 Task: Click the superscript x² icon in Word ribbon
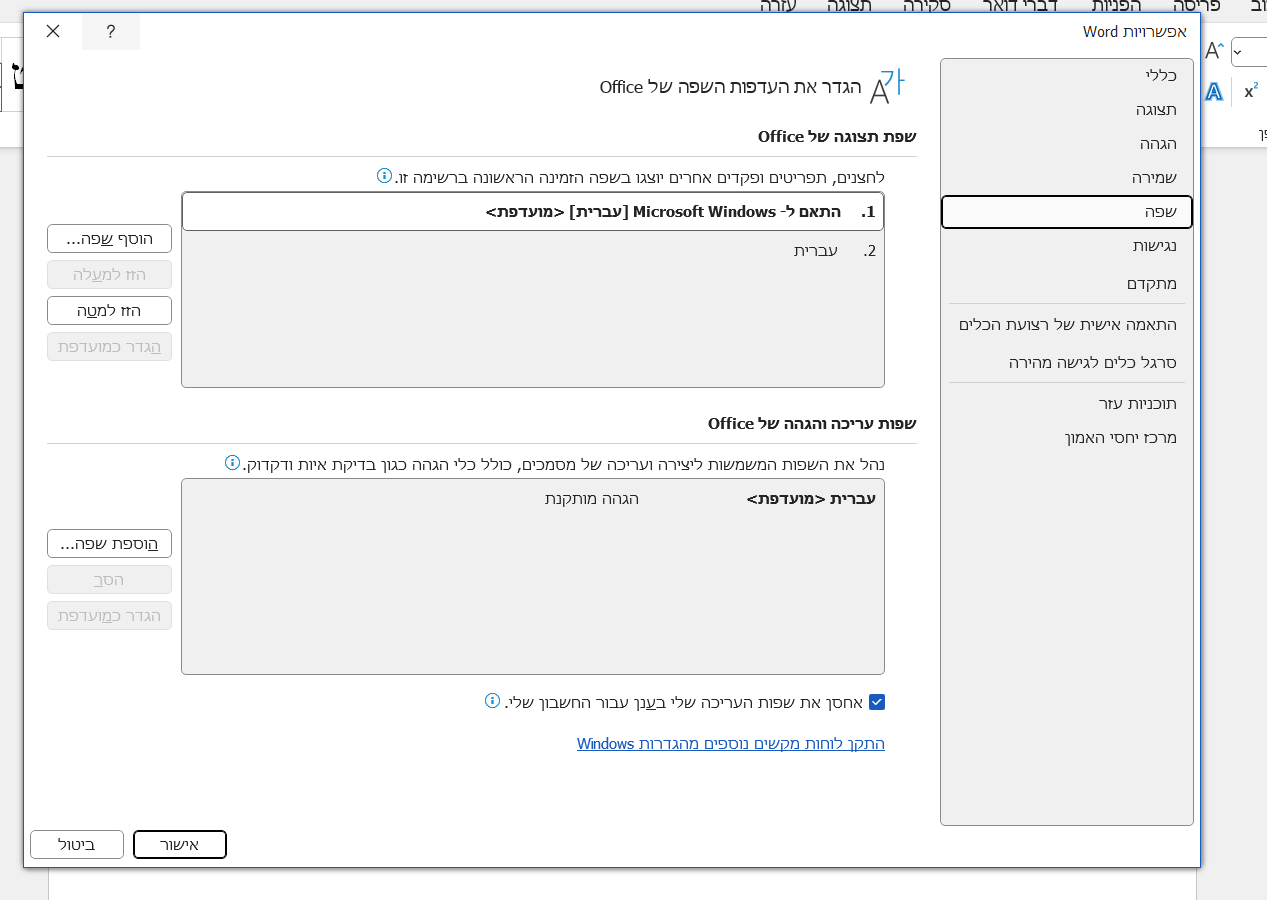point(1250,92)
